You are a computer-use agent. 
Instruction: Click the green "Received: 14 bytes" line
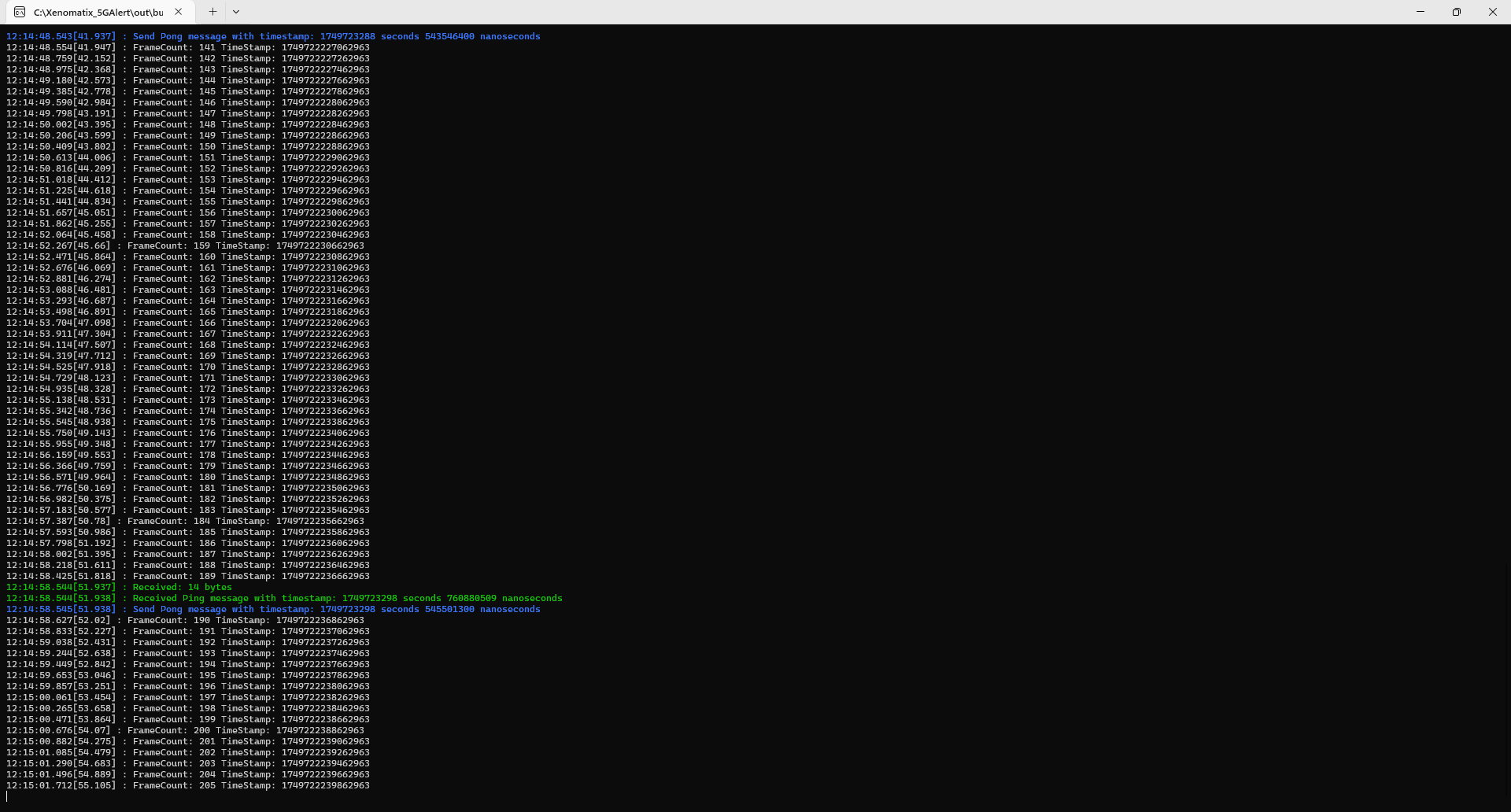click(182, 587)
